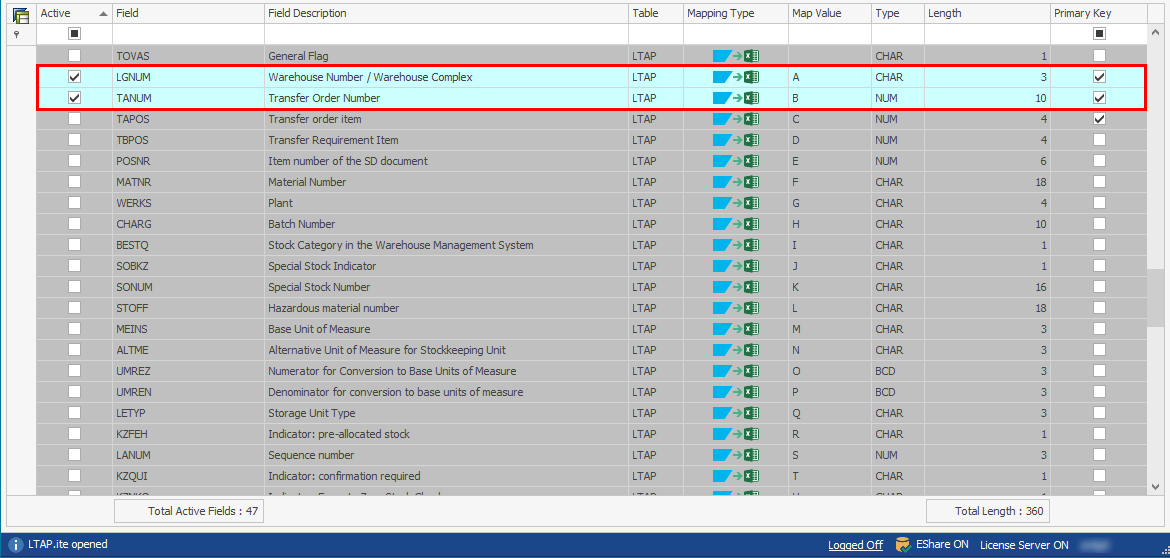
Task: Click the mapping type icon for TOVAS row
Action: [x=735, y=56]
